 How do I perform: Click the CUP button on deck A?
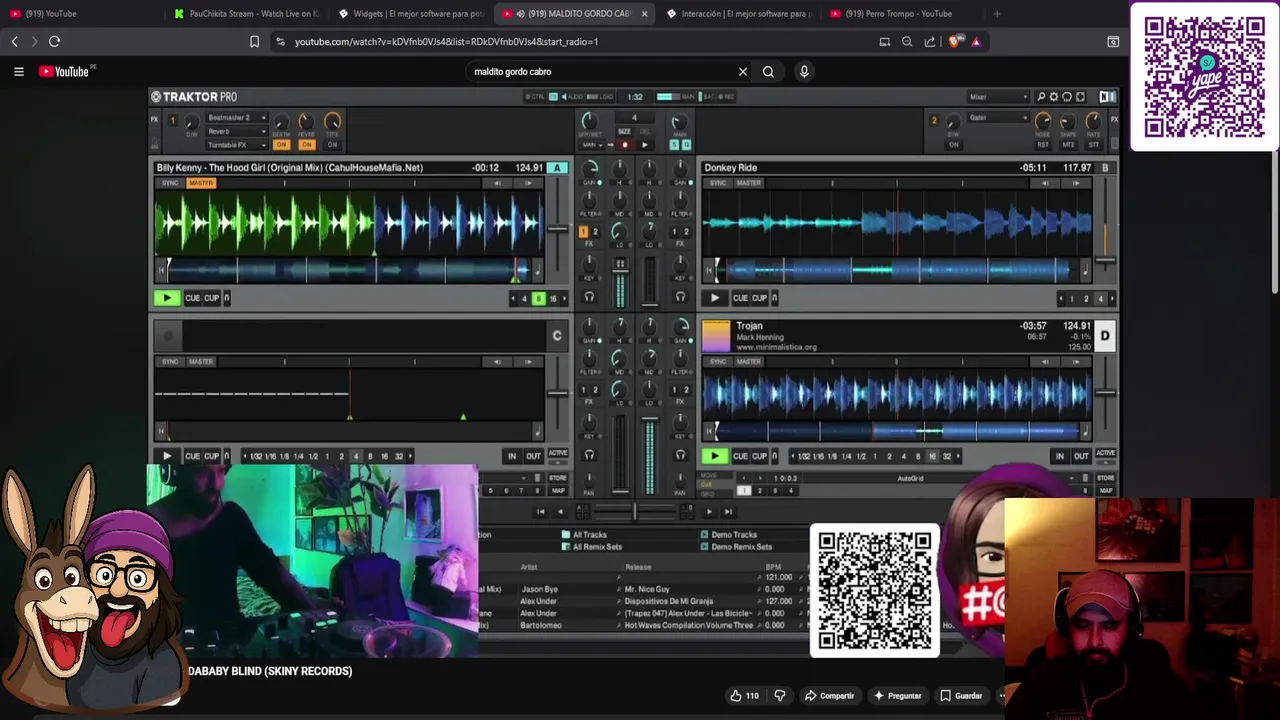211,298
